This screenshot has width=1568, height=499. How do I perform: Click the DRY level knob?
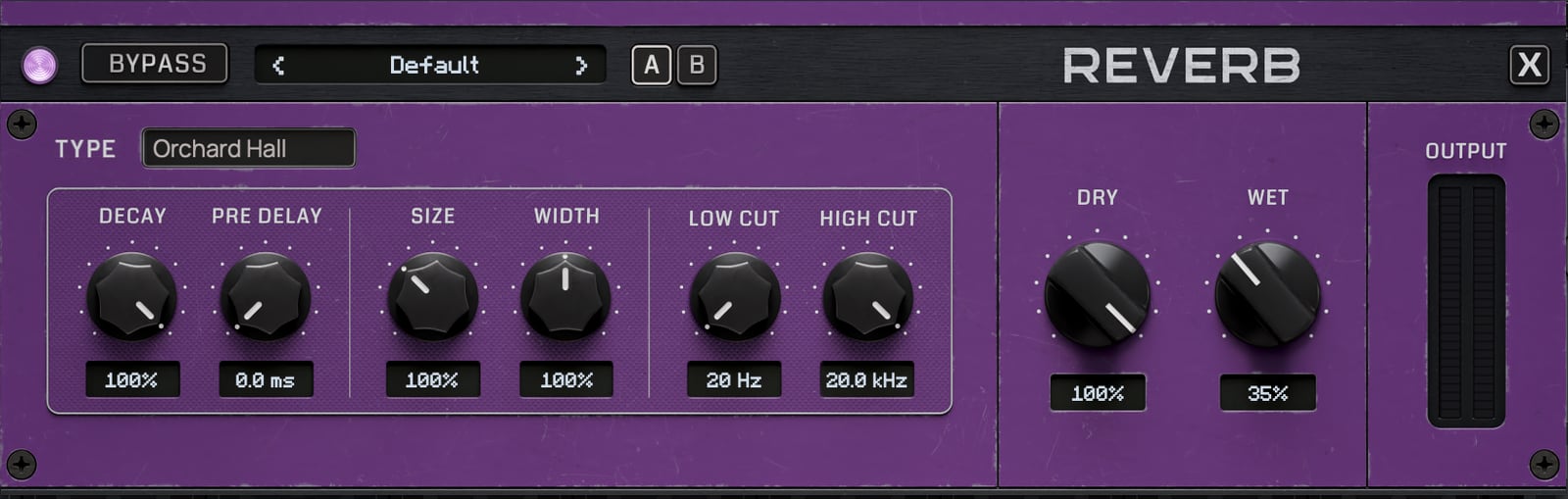coord(1097,294)
